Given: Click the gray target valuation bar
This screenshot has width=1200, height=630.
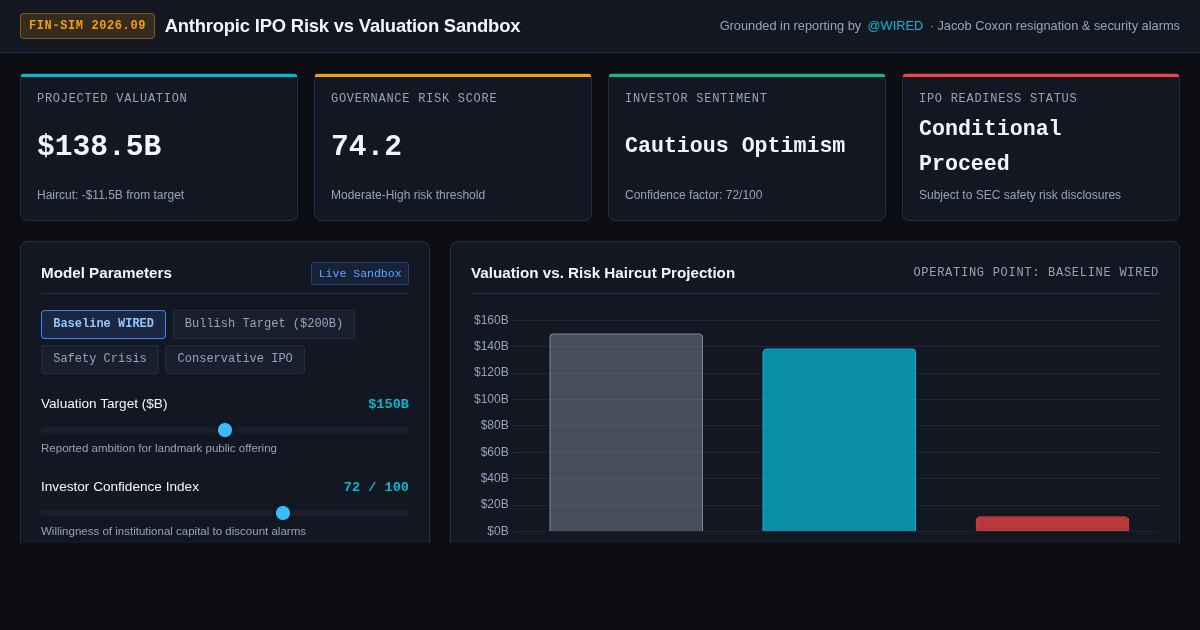Looking at the screenshot, I should click(x=626, y=432).
